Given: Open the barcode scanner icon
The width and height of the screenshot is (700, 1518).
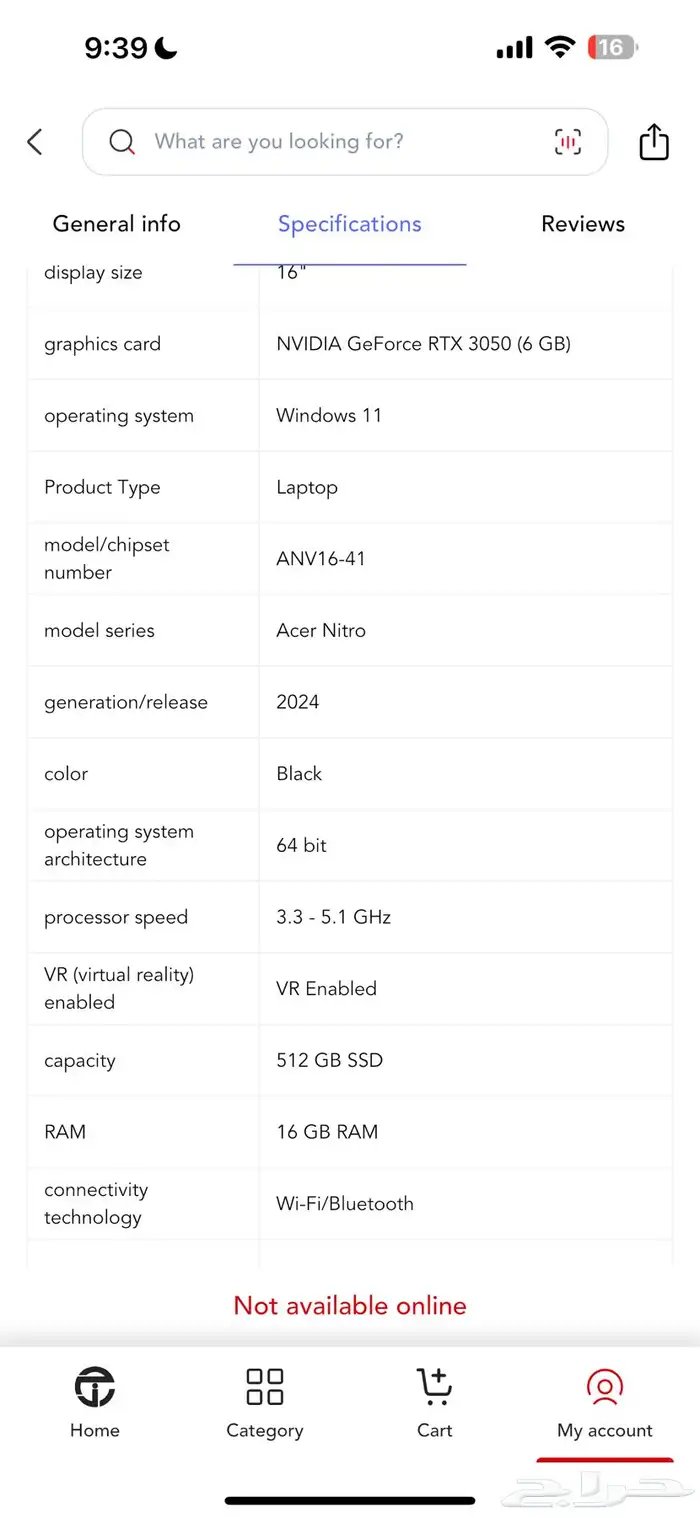Looking at the screenshot, I should [567, 142].
